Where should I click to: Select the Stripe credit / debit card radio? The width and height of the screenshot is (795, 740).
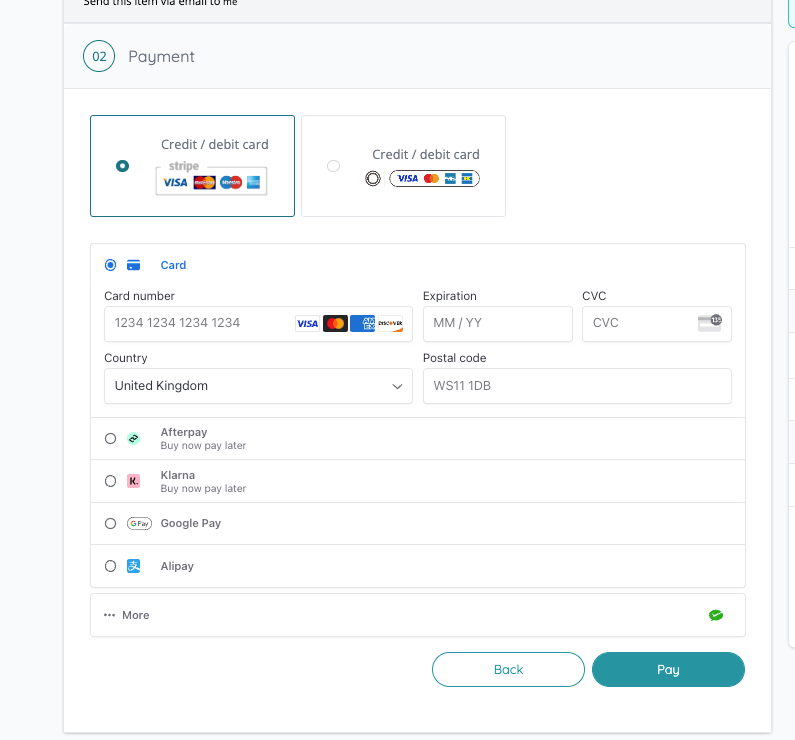(x=122, y=166)
